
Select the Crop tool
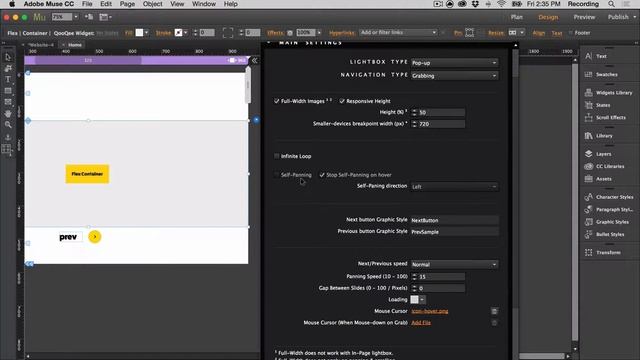pos(8,69)
